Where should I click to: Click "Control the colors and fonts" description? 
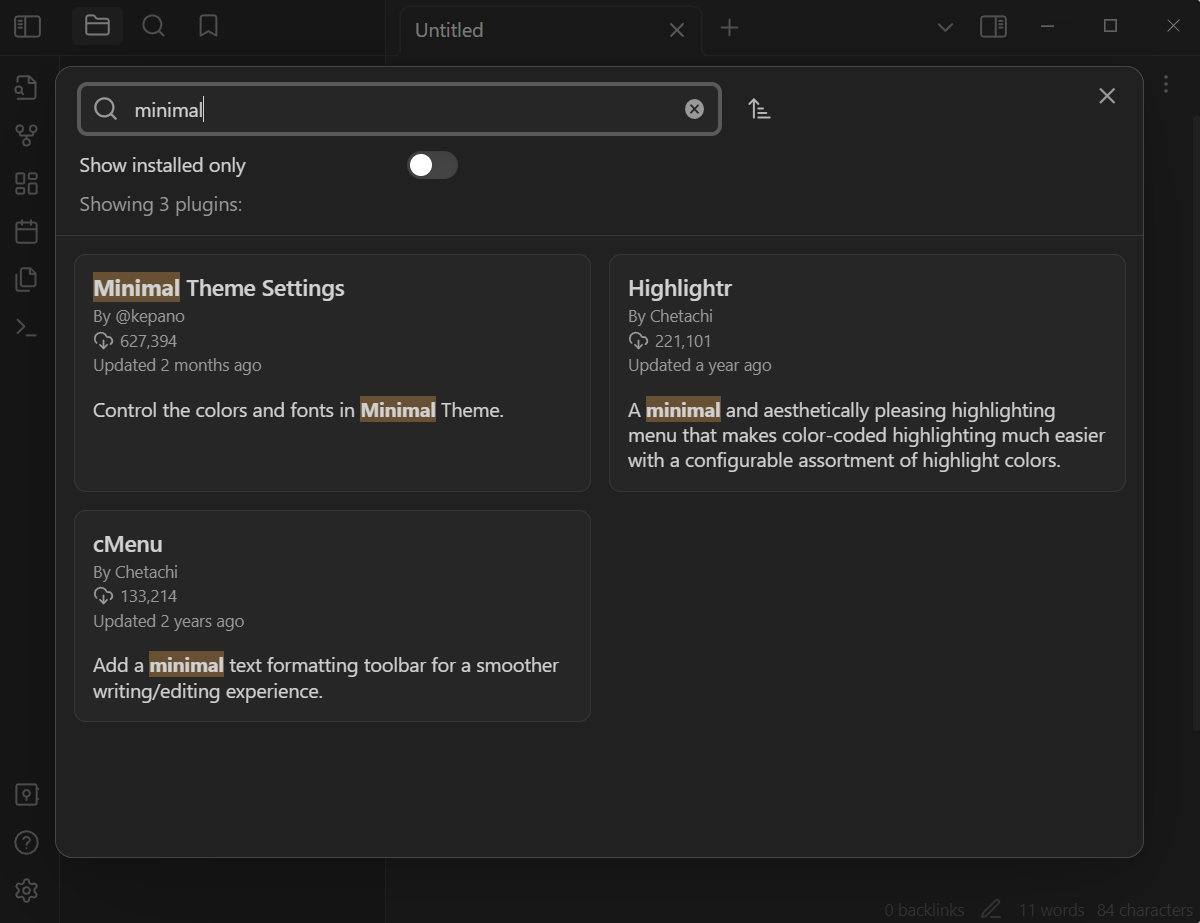[x=298, y=410]
